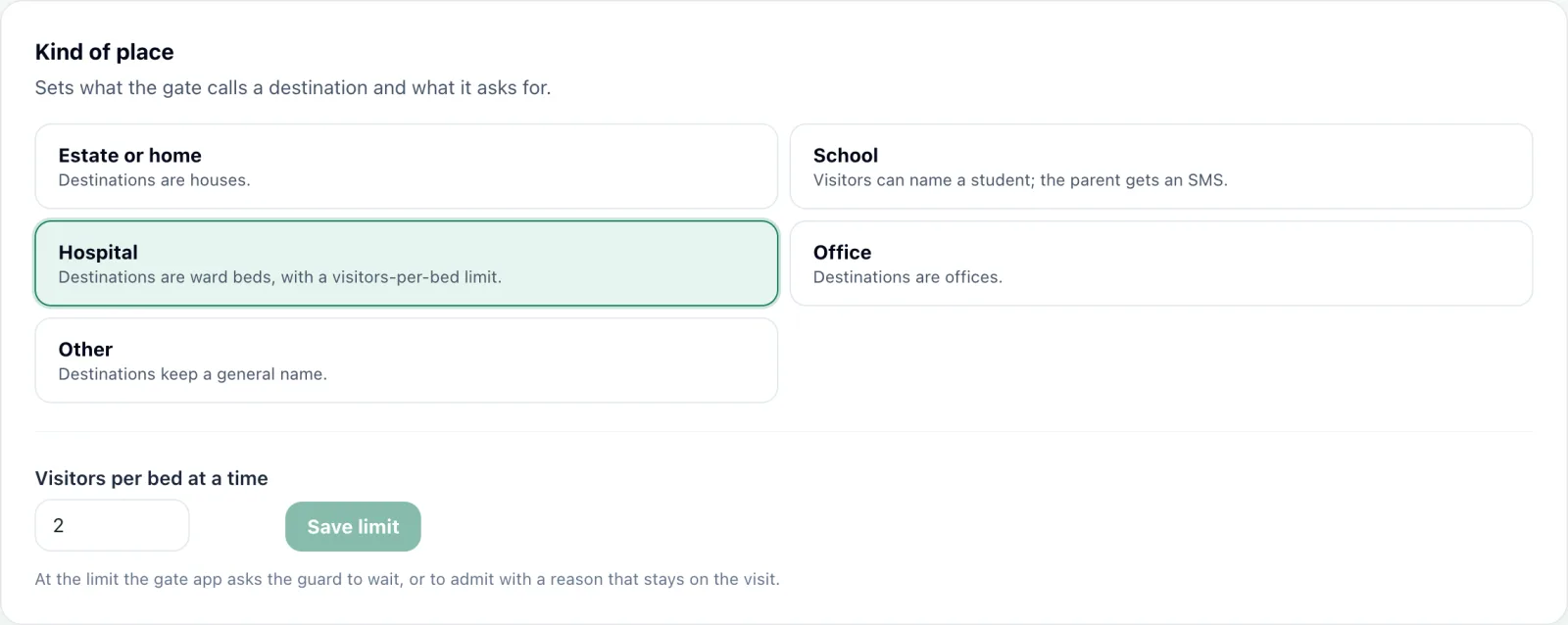The width and height of the screenshot is (1568, 625).
Task: Click the text 'Sets what the gate calls a destination'
Action: tap(201, 88)
